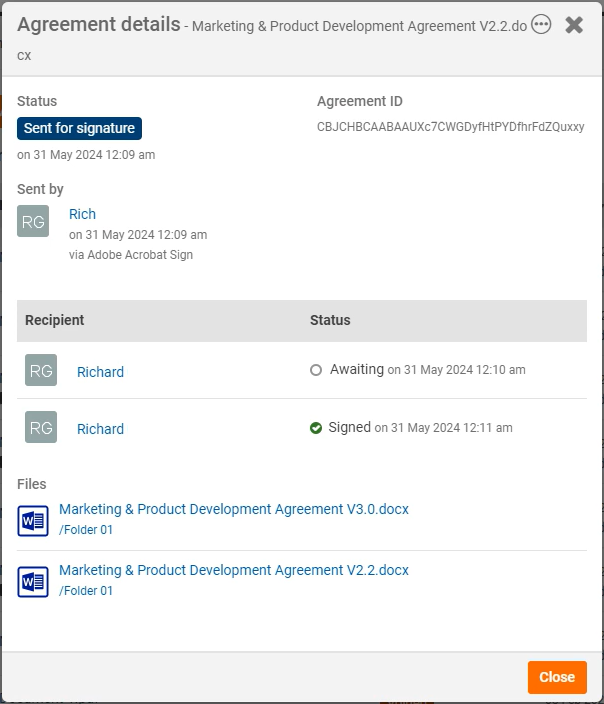Click the Recipient column header
This screenshot has height=704, width=604.
(x=55, y=320)
